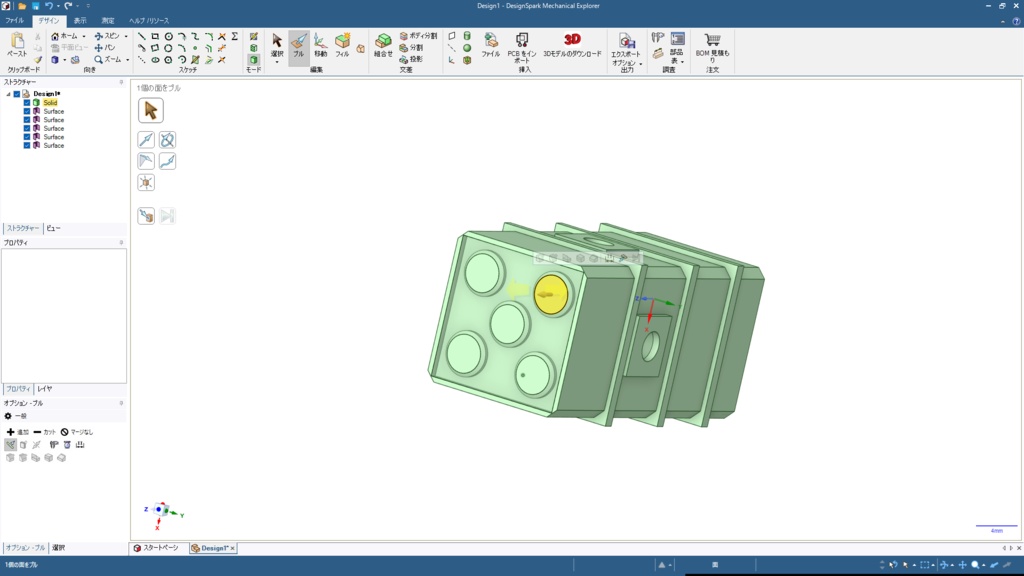The image size is (1024, 576).
Task: Open the ペースト (Paste) button
Action: click(16, 45)
